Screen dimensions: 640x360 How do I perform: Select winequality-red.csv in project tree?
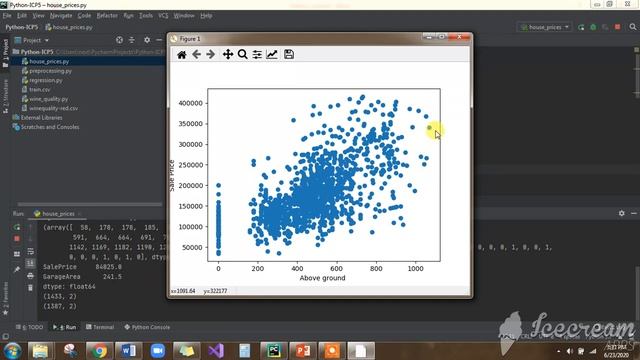tap(53, 108)
